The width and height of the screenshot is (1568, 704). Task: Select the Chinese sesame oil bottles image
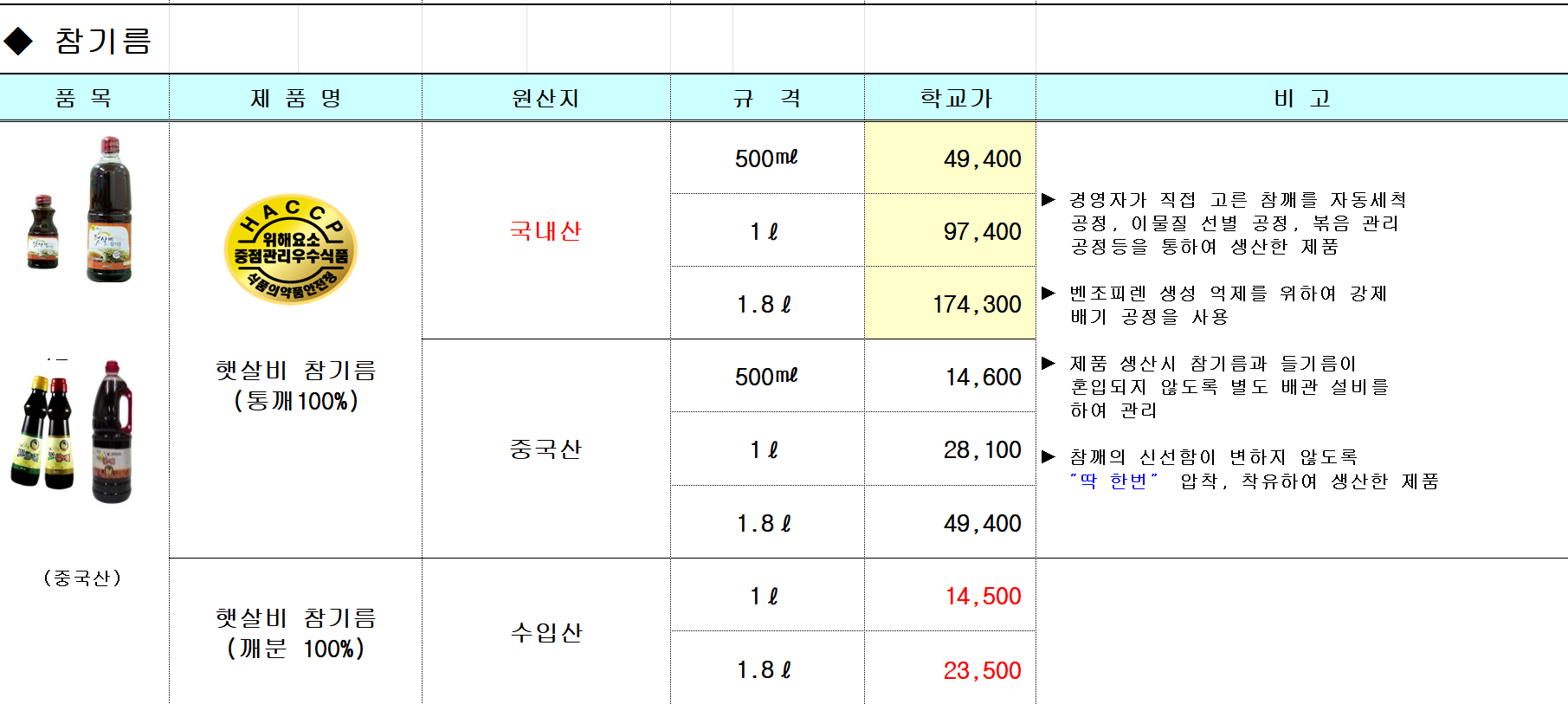[73, 432]
